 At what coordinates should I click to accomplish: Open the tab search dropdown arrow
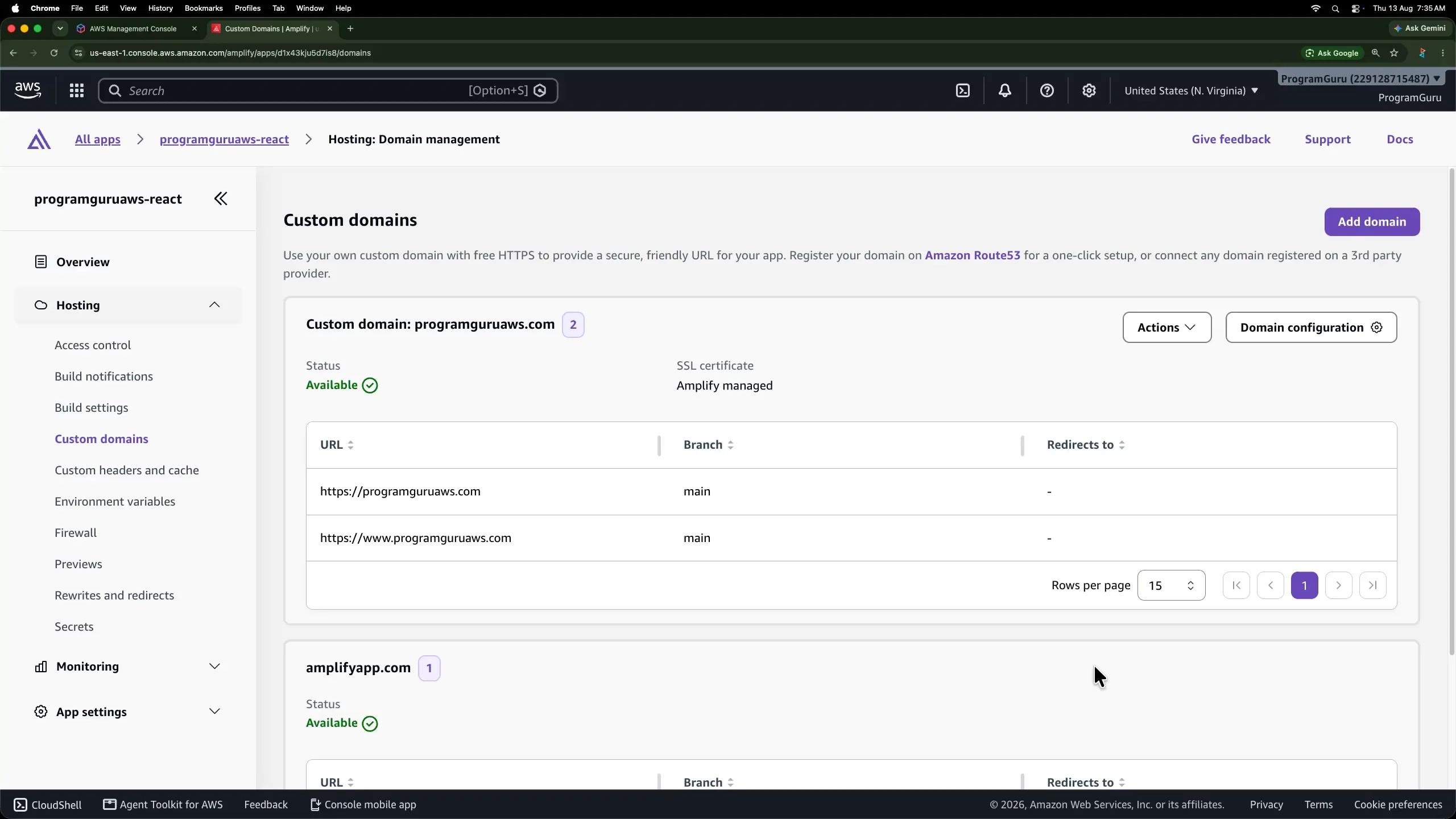tap(60, 28)
